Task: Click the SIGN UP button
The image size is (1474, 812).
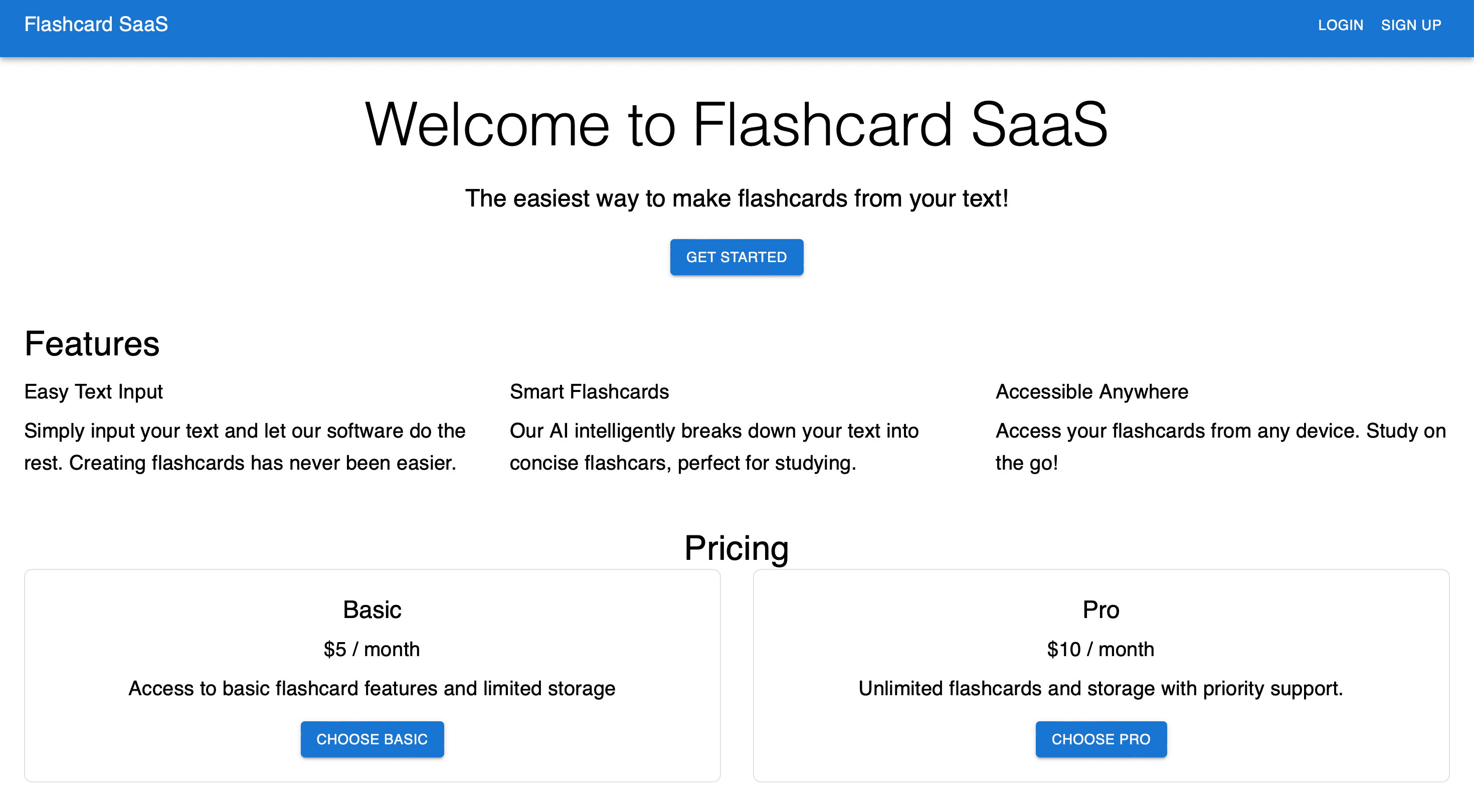Action: pyautogui.click(x=1410, y=25)
